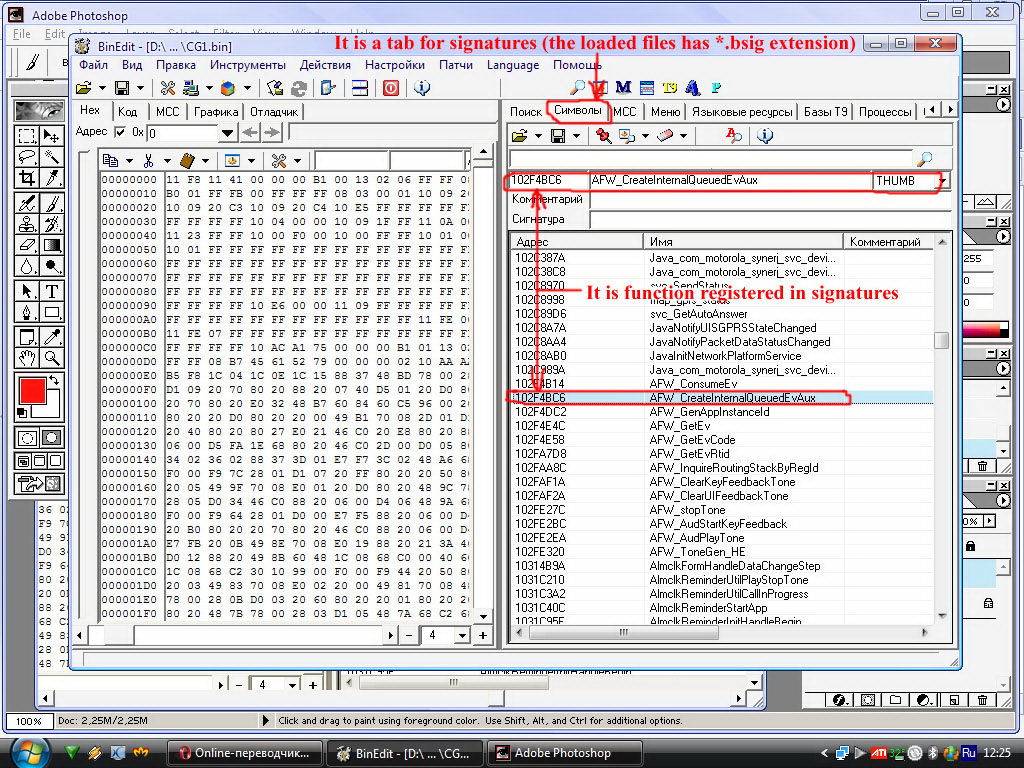Screen dimensions: 1024x768
Task: Click the open file icon in BinEdit main toolbar
Action: [83, 88]
